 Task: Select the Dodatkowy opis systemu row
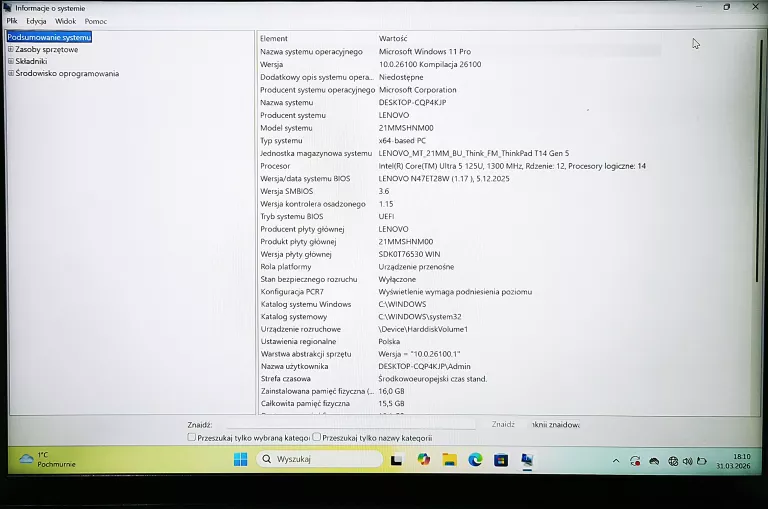pos(459,77)
